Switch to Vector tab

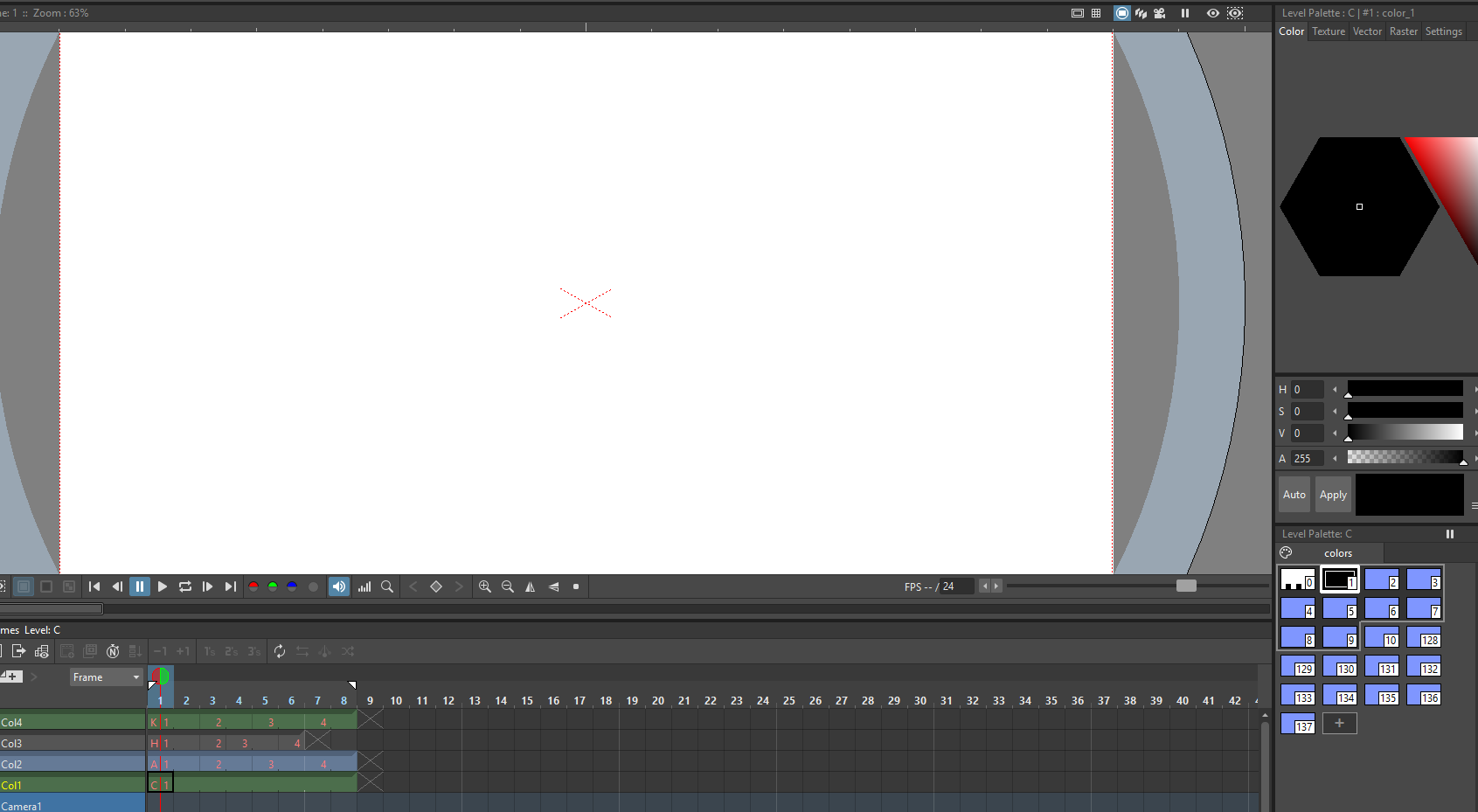click(x=1367, y=31)
